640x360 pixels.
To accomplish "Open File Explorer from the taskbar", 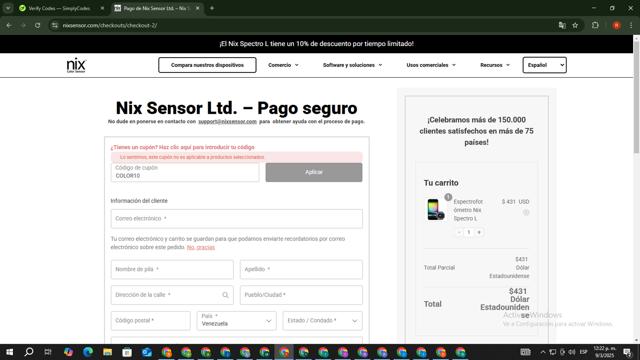I will (107, 352).
